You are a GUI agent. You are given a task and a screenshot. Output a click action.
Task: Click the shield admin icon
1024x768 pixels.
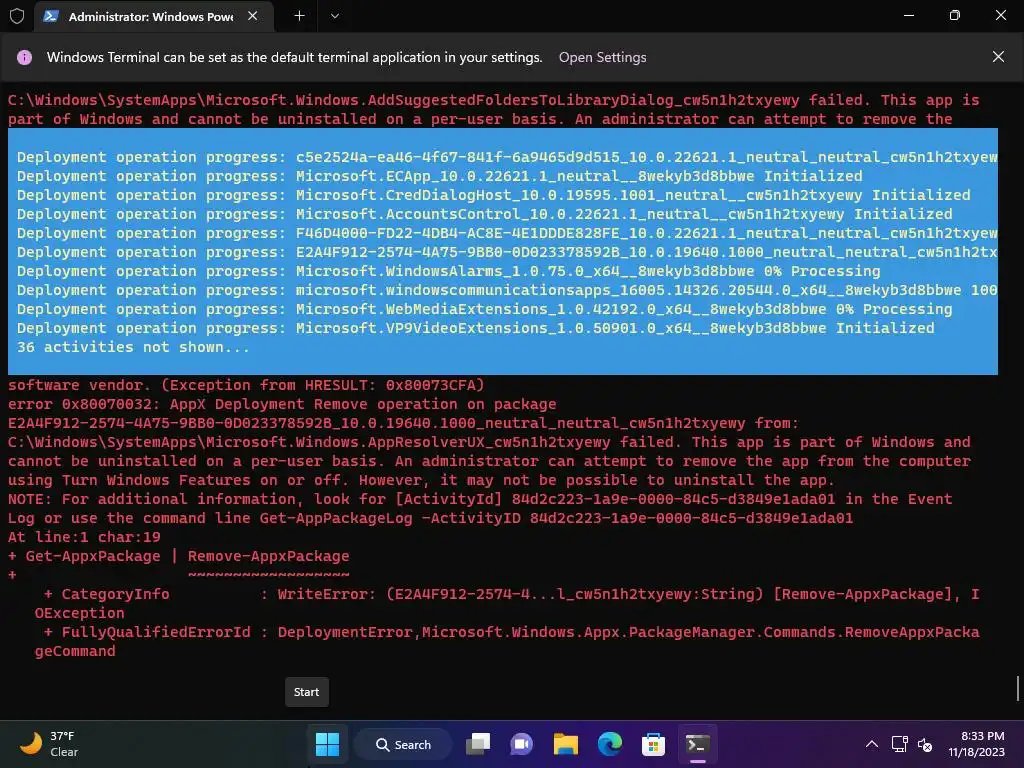tap(17, 16)
